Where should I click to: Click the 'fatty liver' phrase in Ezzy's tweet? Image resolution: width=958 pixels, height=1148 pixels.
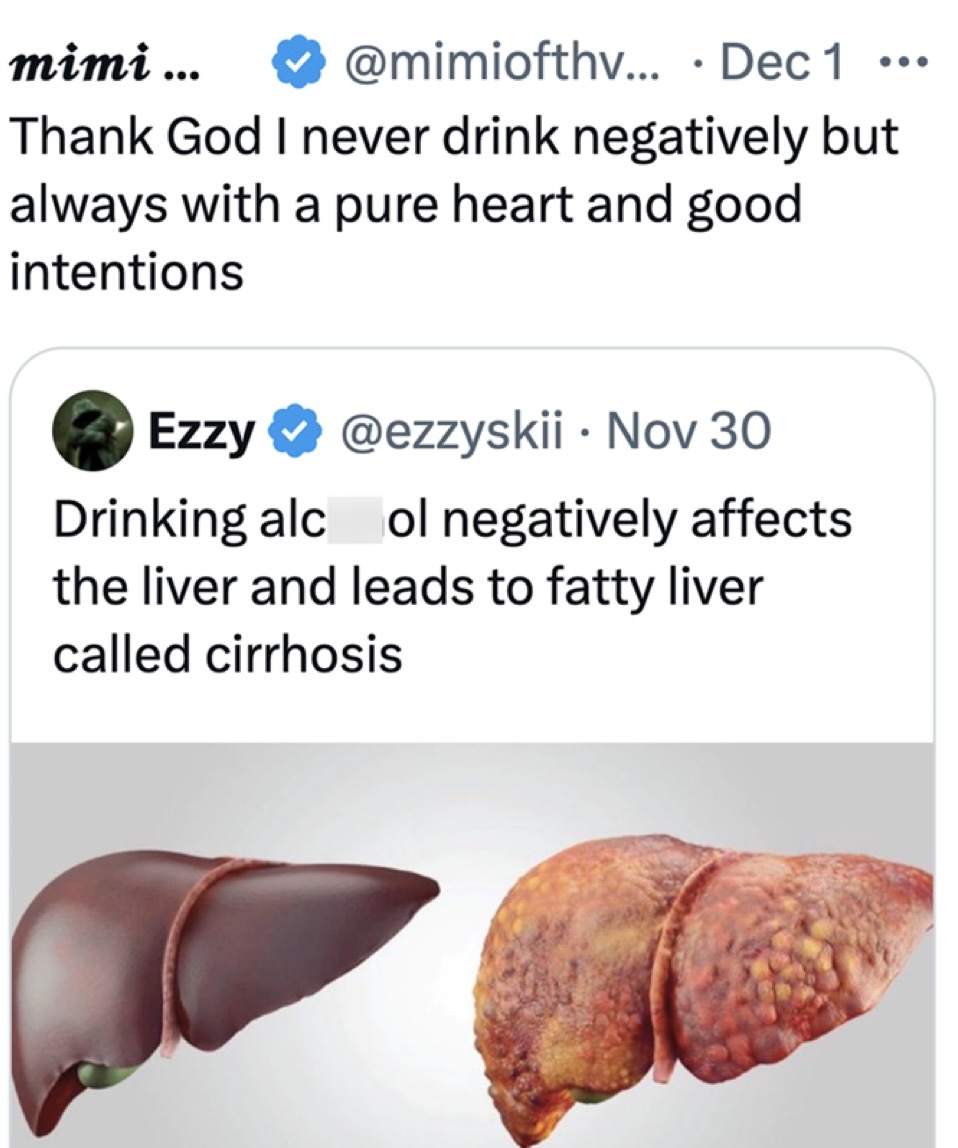(655, 587)
